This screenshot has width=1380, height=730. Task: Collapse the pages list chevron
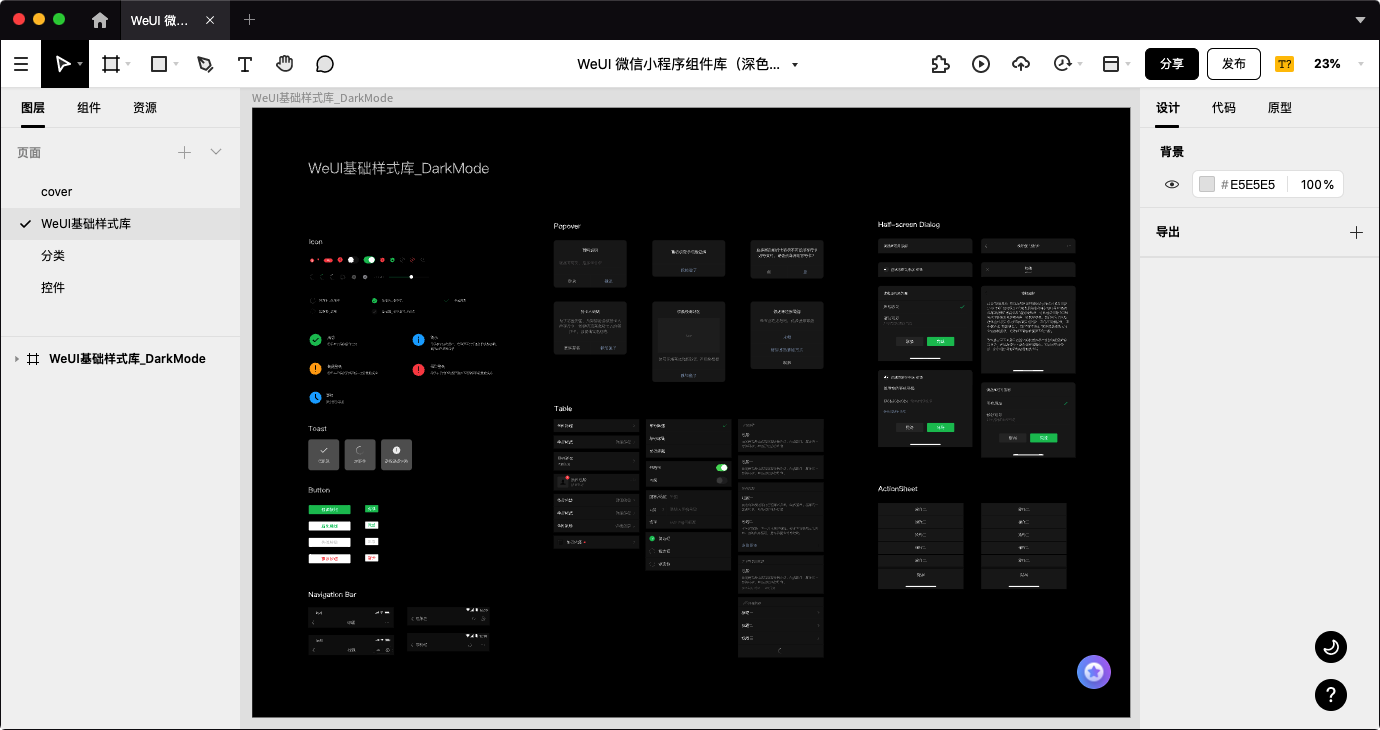coord(216,152)
